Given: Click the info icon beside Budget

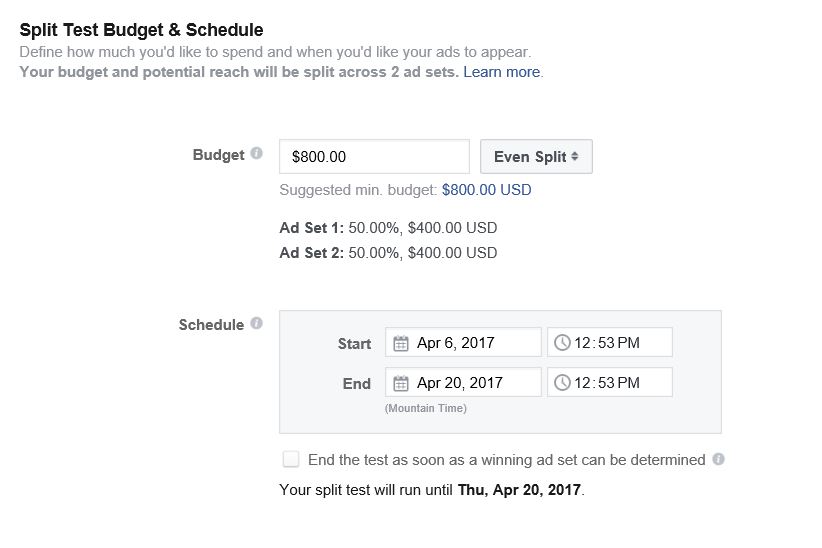Looking at the screenshot, I should [256, 153].
